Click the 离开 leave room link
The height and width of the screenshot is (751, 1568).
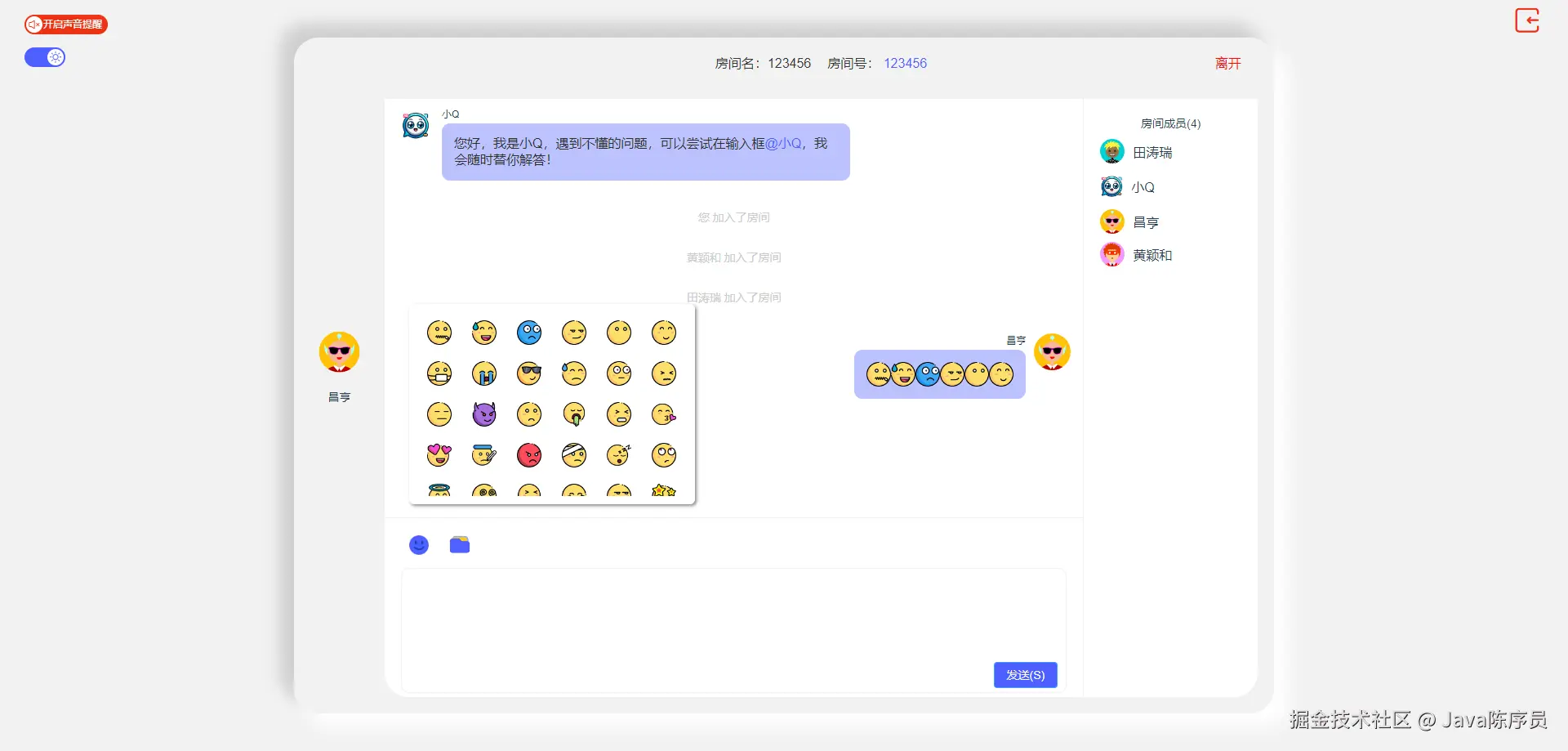[1227, 64]
